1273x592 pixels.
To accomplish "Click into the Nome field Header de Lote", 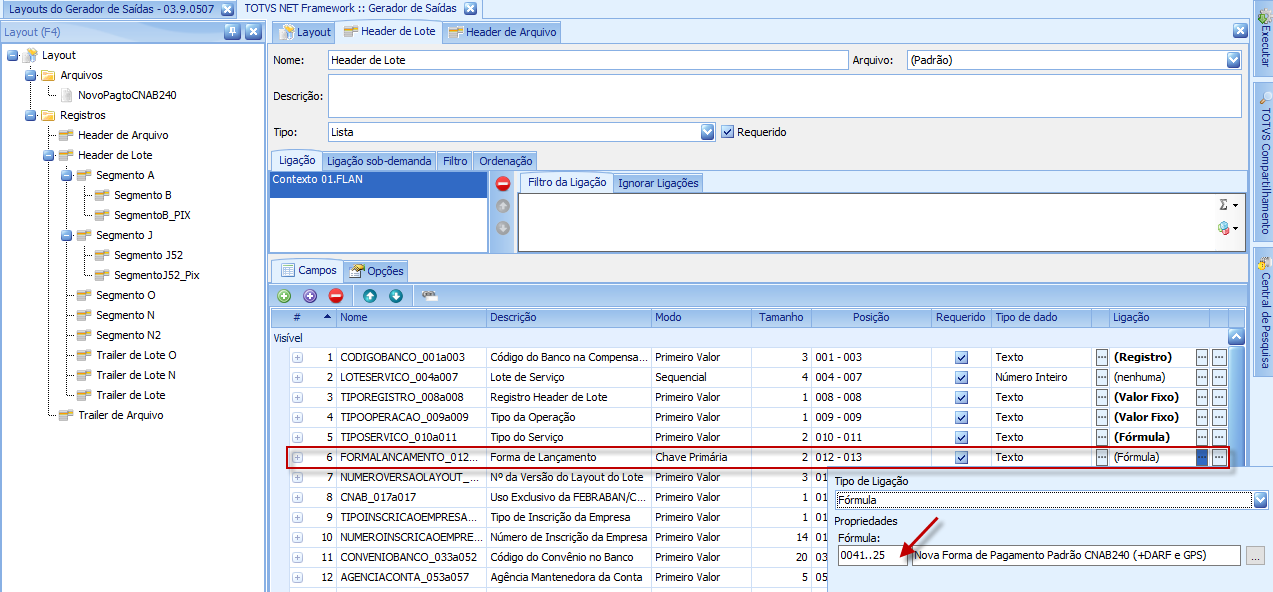I will point(588,60).
